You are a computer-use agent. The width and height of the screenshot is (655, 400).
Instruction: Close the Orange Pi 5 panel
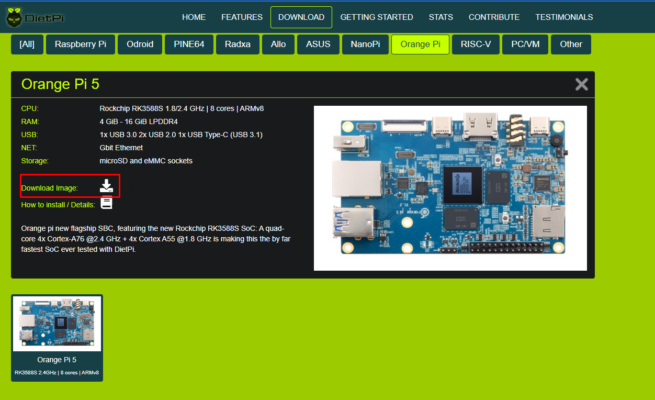pos(581,84)
